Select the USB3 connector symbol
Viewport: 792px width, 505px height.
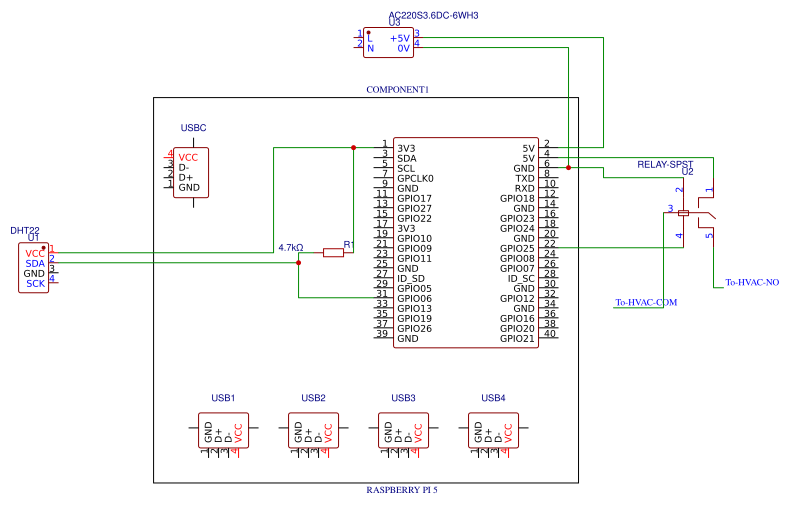point(403,430)
